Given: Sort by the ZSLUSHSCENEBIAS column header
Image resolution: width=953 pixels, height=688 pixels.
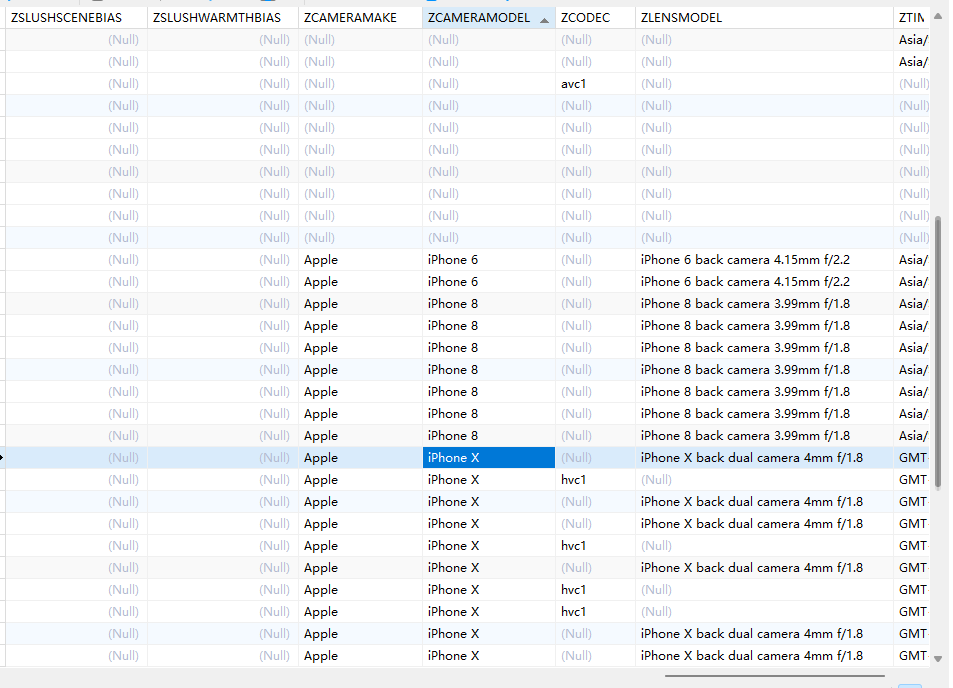Looking at the screenshot, I should pyautogui.click(x=77, y=18).
